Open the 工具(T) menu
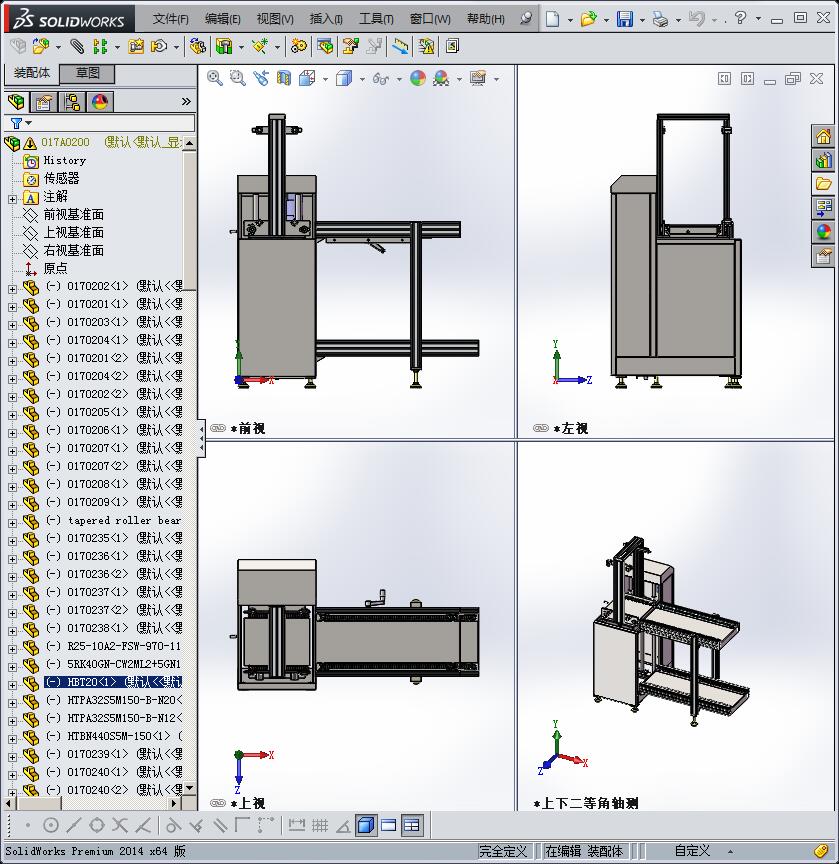 point(376,19)
